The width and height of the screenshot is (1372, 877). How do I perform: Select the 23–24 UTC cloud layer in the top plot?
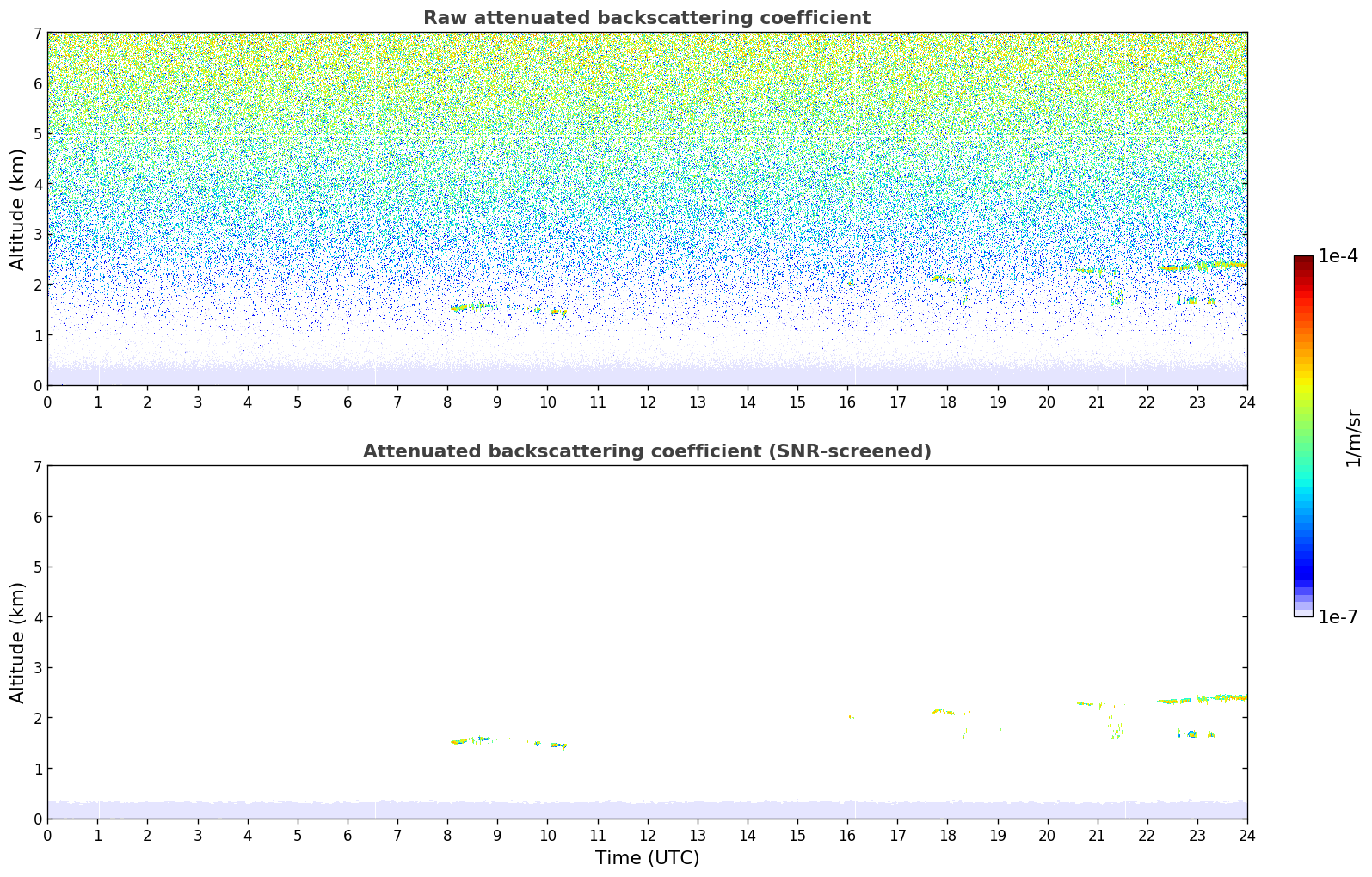(x=1221, y=265)
